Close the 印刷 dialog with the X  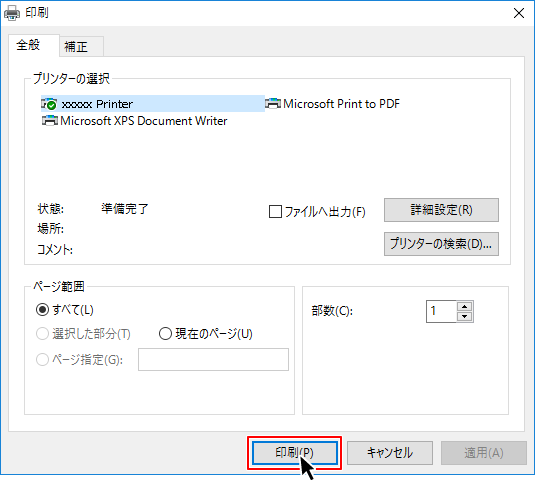(519, 13)
